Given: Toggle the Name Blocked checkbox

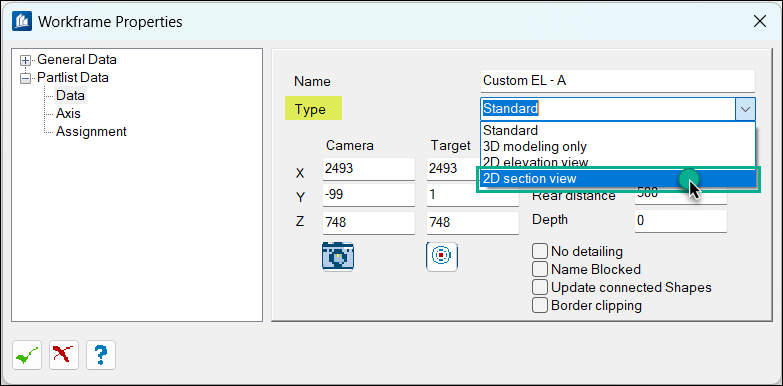Looking at the screenshot, I should (540, 269).
